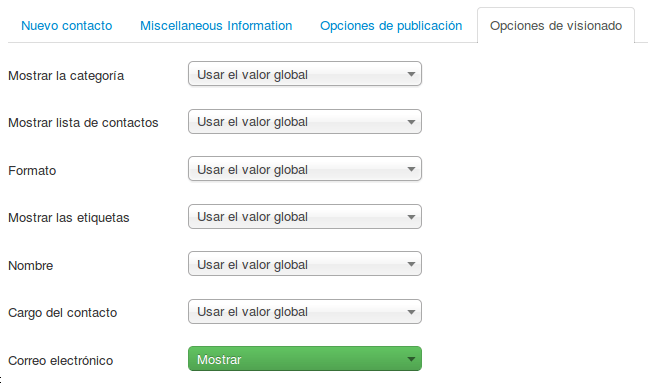The width and height of the screenshot is (648, 385).
Task: Click the Mostrar lista de contactos label
Action: tap(83, 123)
